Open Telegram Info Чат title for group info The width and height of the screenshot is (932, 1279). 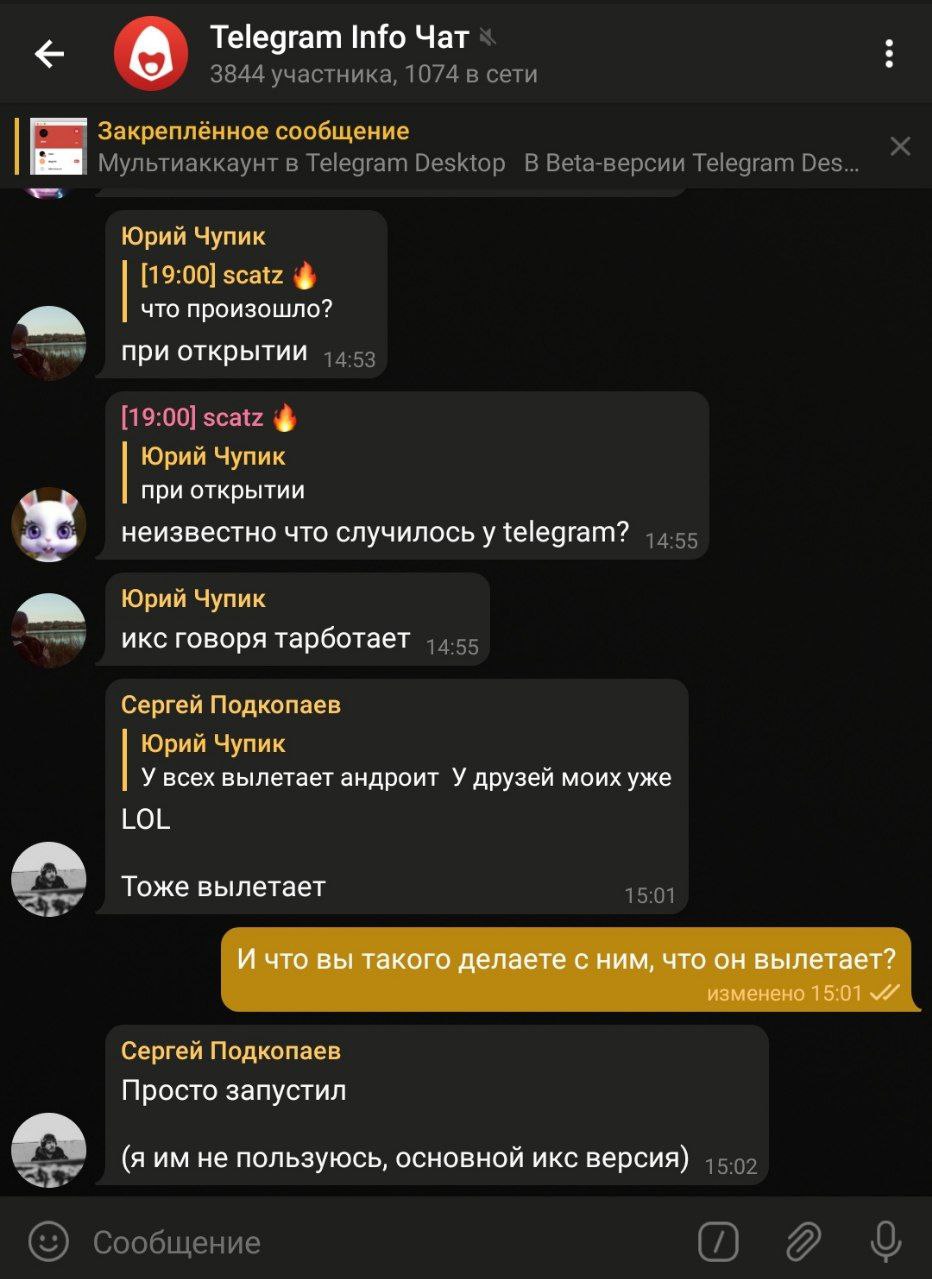(x=339, y=38)
